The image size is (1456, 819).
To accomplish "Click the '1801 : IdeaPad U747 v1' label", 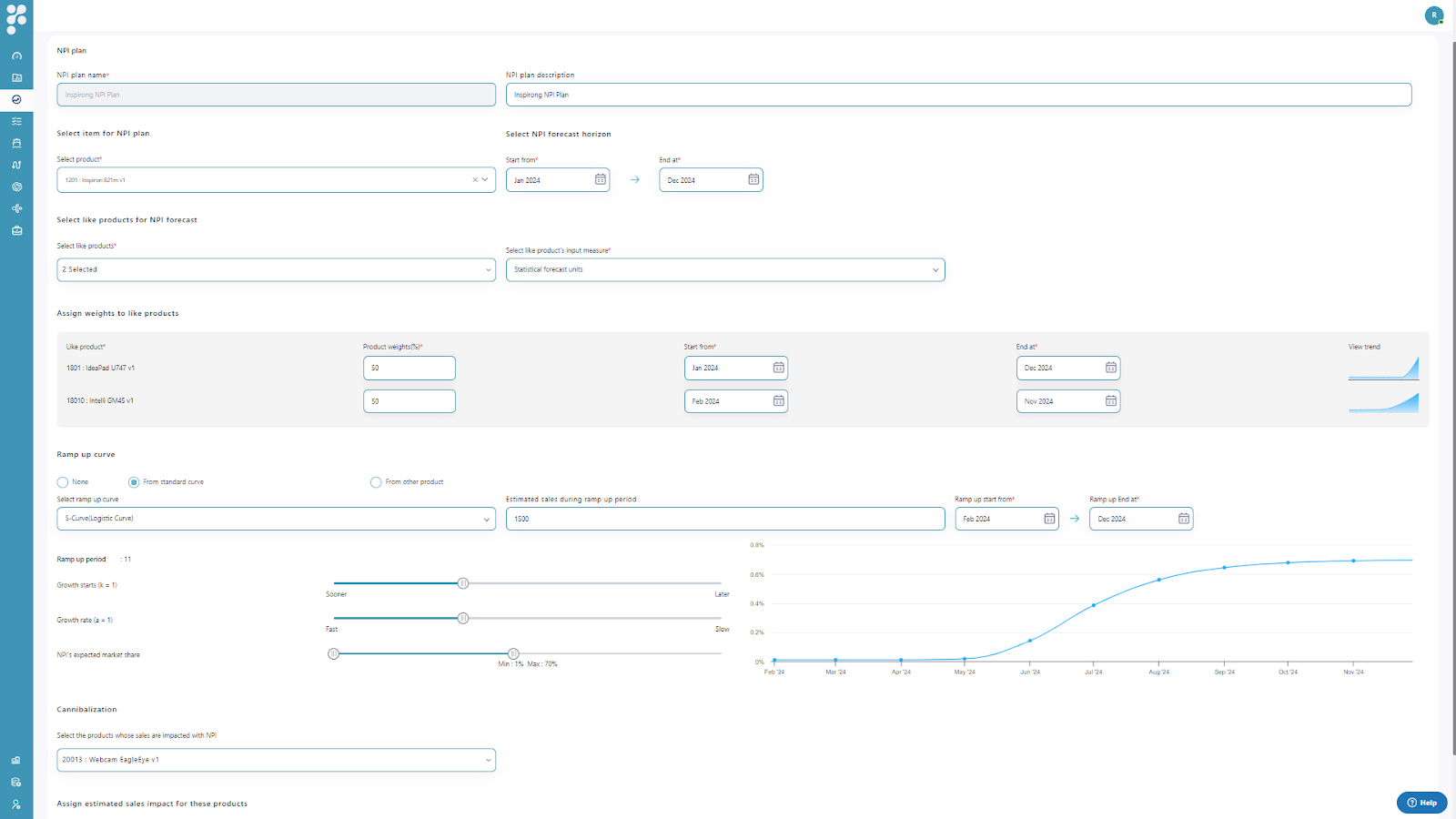I will click(100, 368).
